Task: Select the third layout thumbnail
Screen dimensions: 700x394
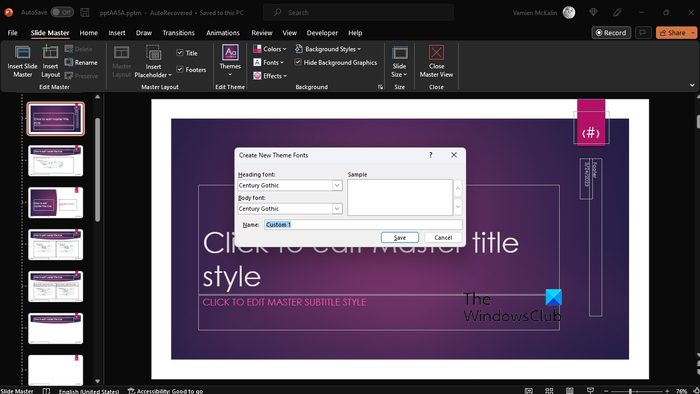Action: (55, 245)
